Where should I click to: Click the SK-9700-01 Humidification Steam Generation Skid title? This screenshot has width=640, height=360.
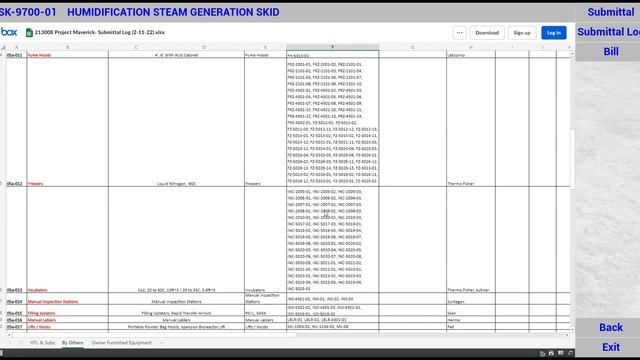pos(140,12)
